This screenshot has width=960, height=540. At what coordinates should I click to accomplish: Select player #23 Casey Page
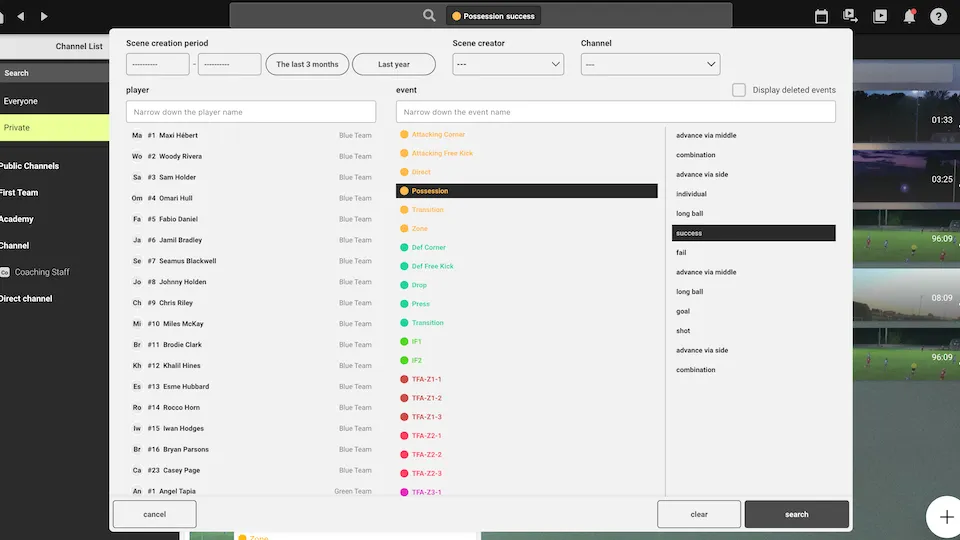coord(251,470)
